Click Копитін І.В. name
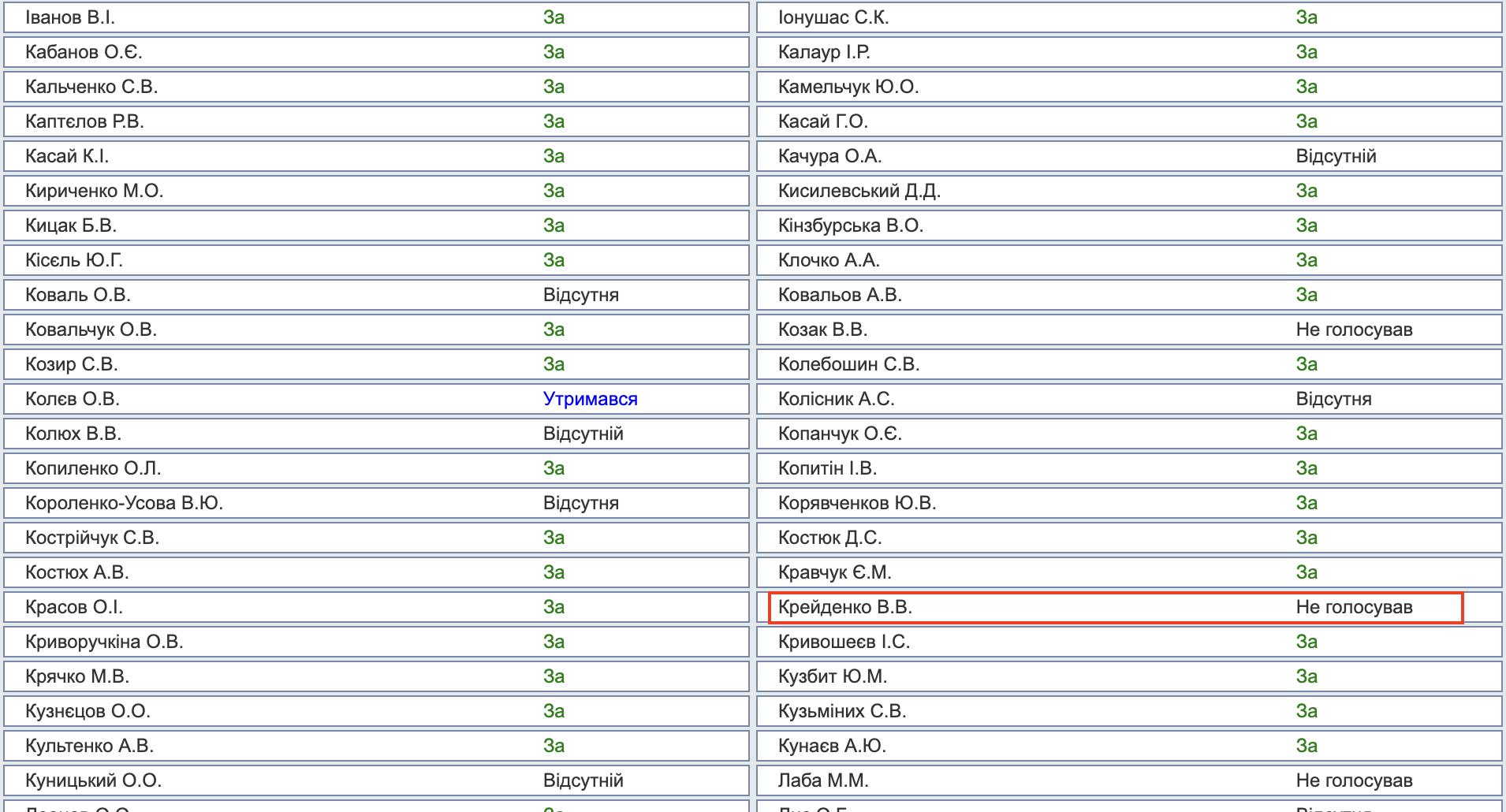This screenshot has height=812, width=1506. [x=827, y=468]
